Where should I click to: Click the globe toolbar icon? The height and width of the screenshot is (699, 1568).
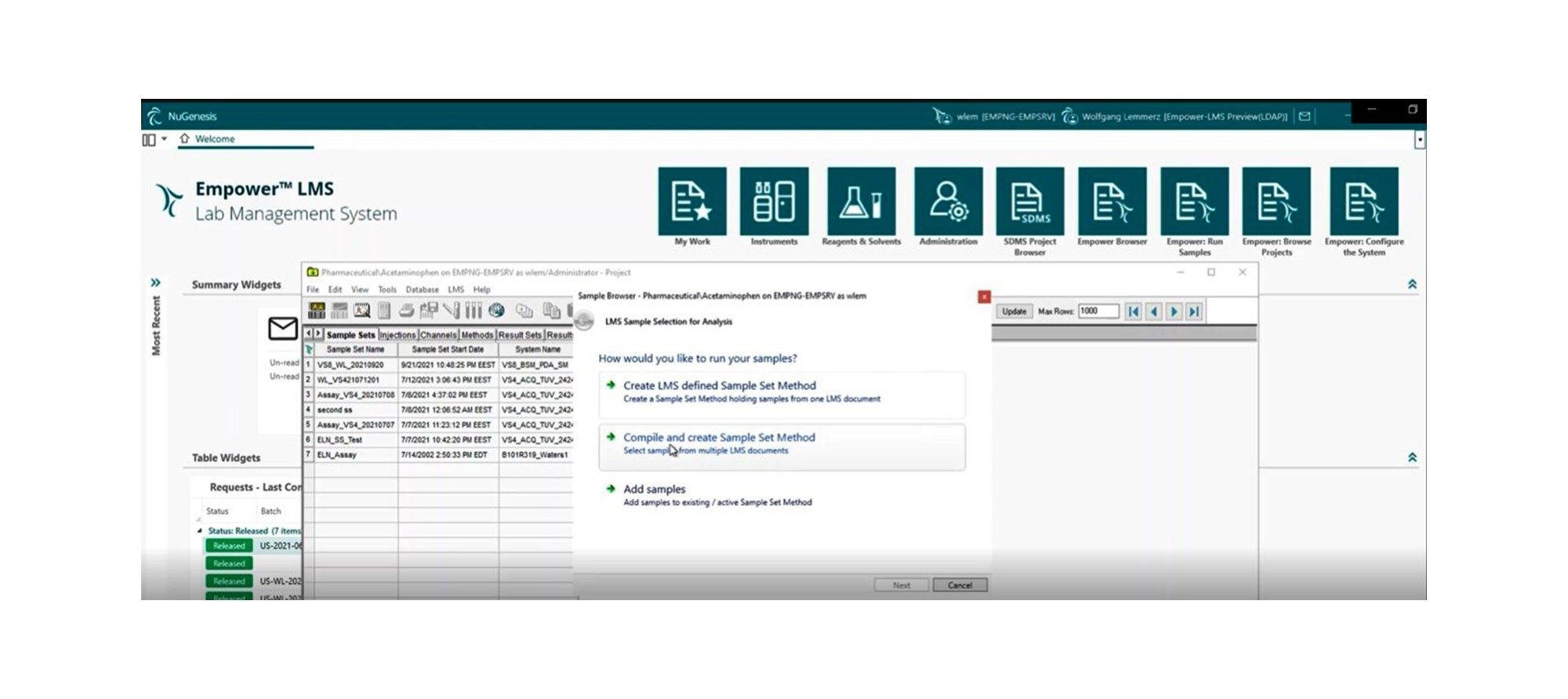(496, 311)
